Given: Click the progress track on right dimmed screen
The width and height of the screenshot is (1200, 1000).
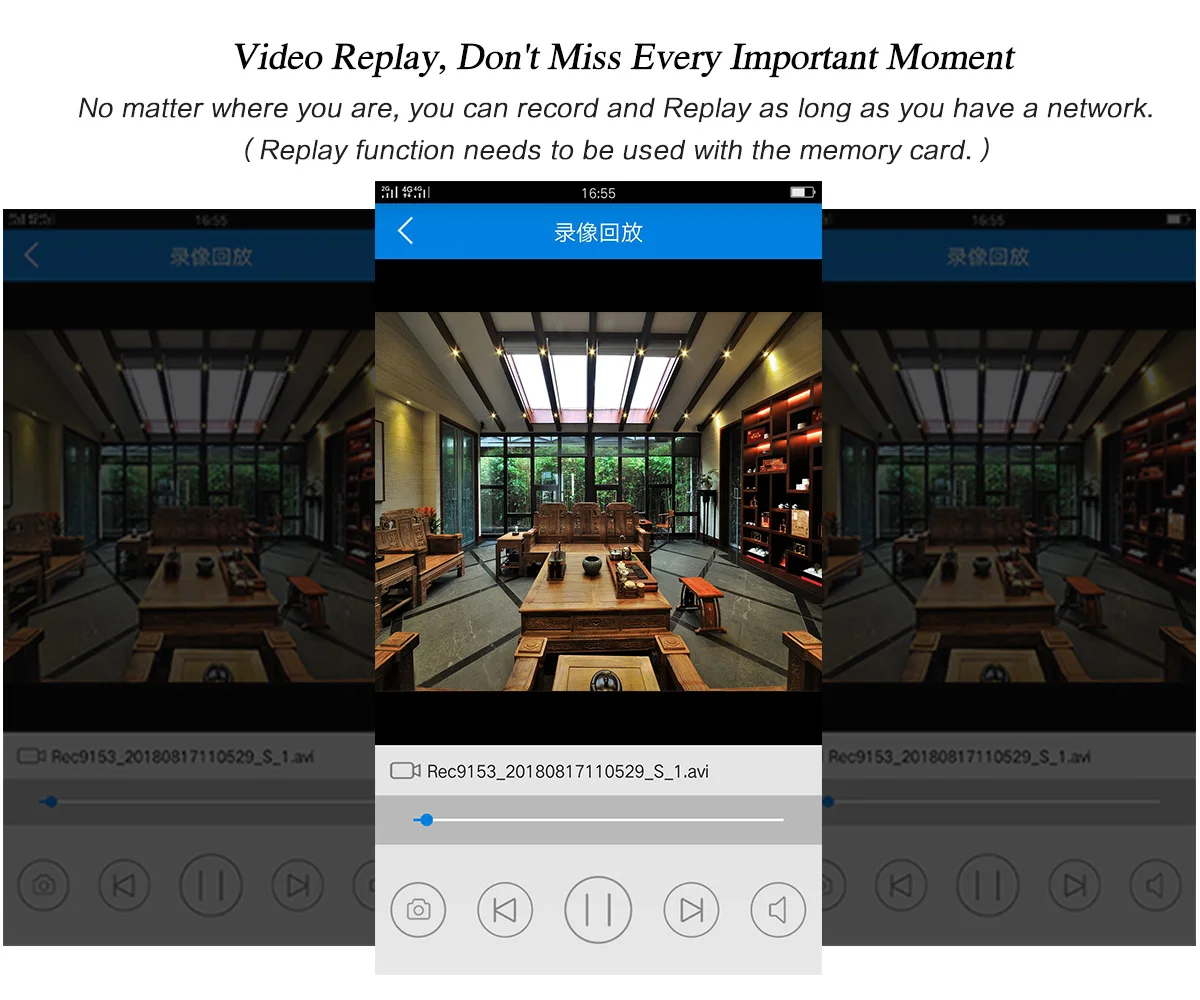Looking at the screenshot, I should coord(992,801).
